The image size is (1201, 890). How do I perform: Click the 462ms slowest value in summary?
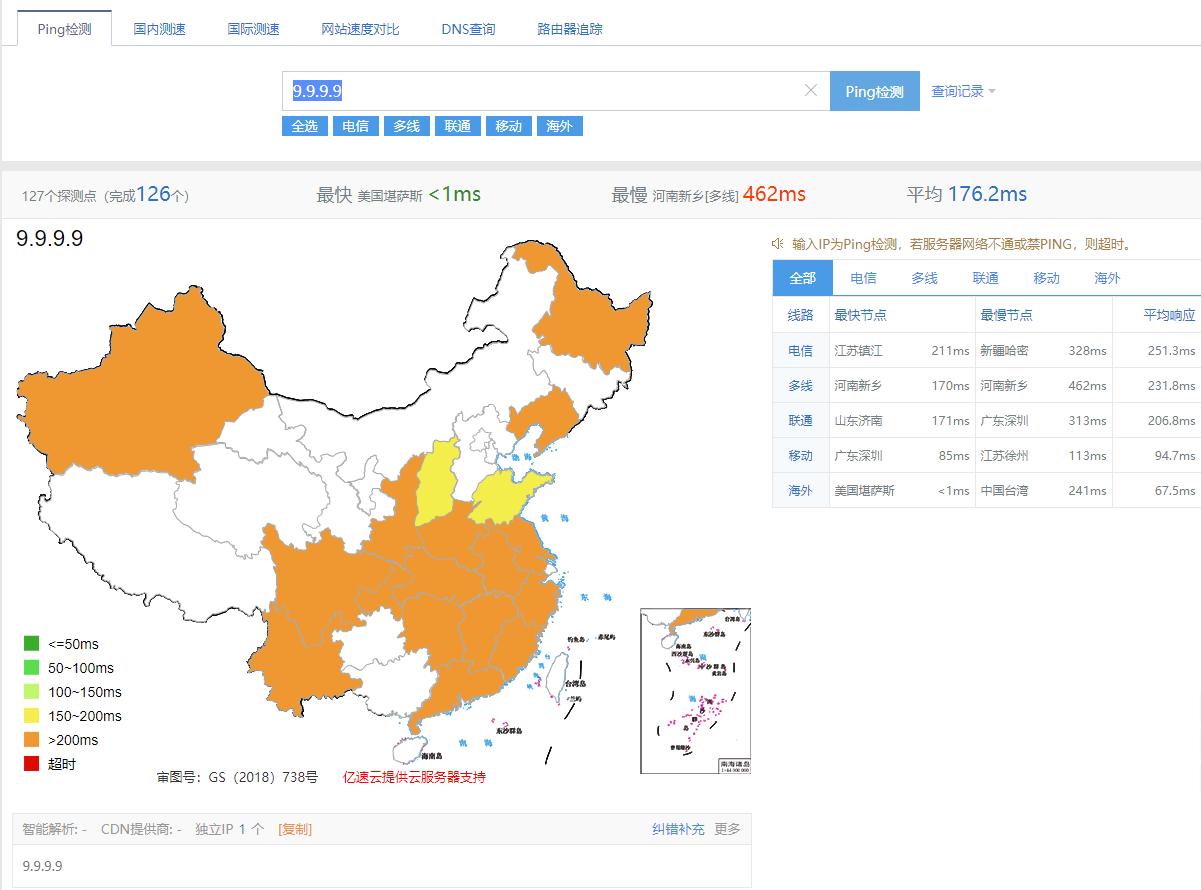(774, 194)
